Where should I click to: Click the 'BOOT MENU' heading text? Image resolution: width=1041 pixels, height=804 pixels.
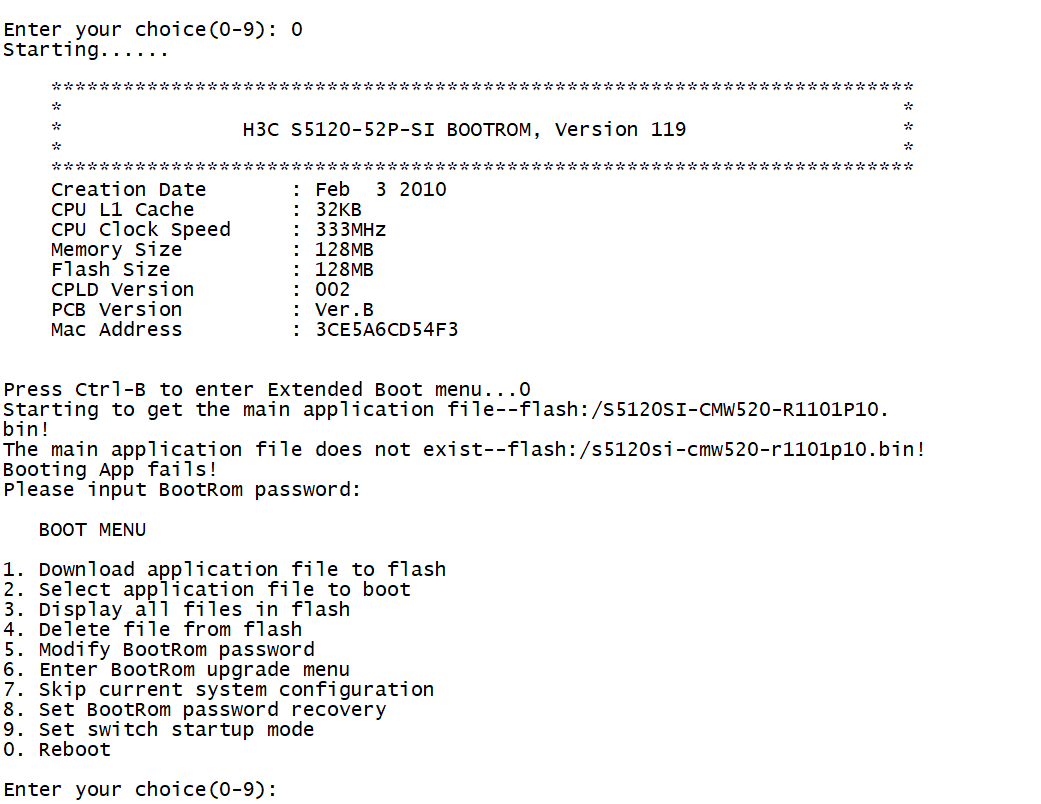pos(92,530)
